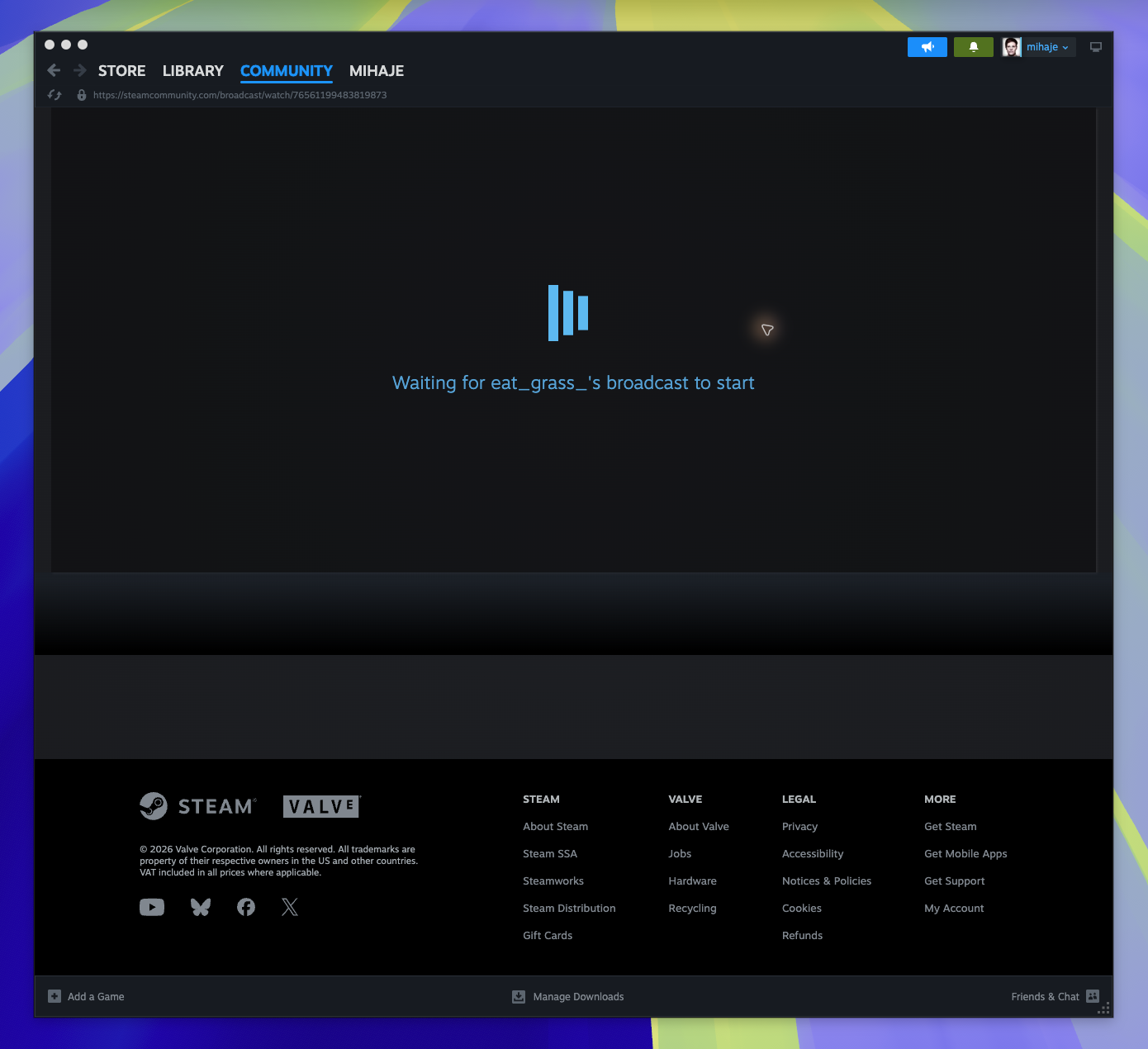Viewport: 1148px width, 1049px height.
Task: Click the broadcast loading bars icon
Action: tap(568, 313)
